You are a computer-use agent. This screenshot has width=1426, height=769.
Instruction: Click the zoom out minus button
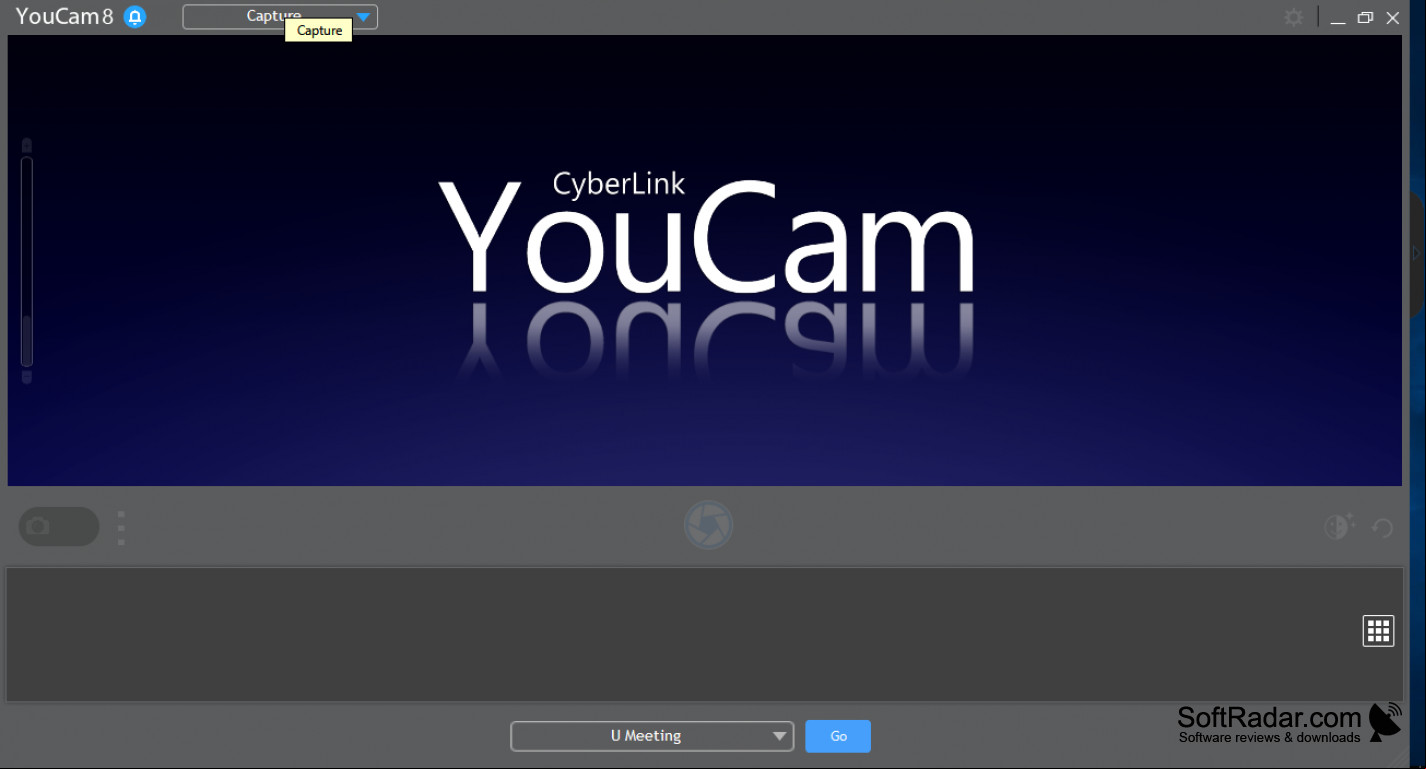pos(27,377)
